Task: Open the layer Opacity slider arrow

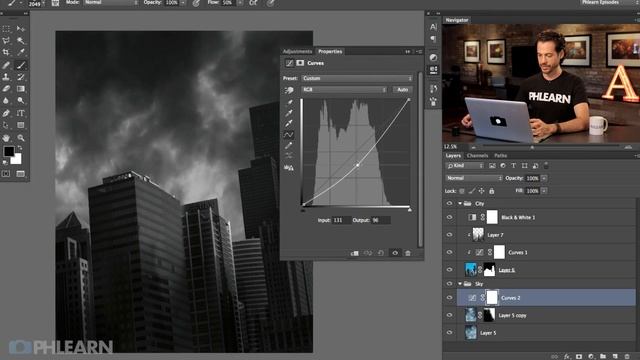Action: [544, 178]
